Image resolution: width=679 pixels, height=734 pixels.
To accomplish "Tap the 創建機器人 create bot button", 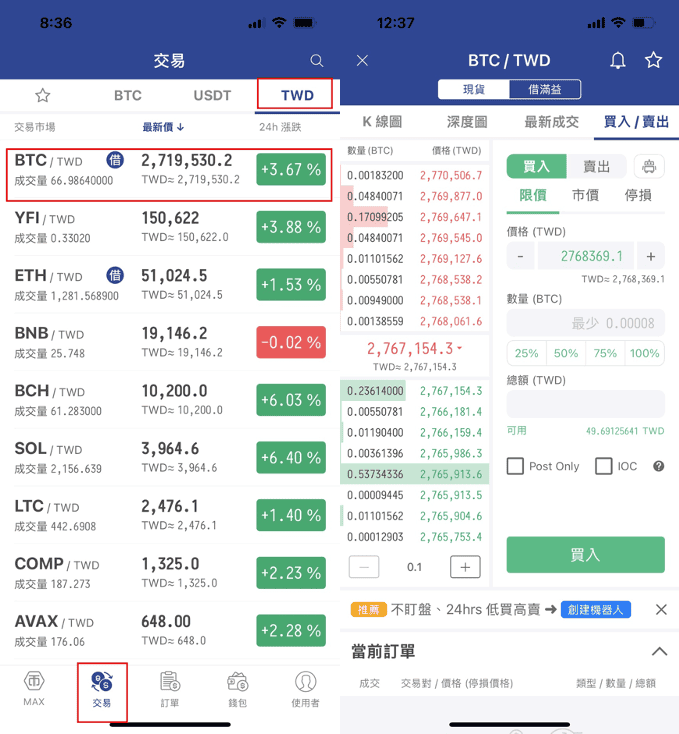I will [x=596, y=609].
